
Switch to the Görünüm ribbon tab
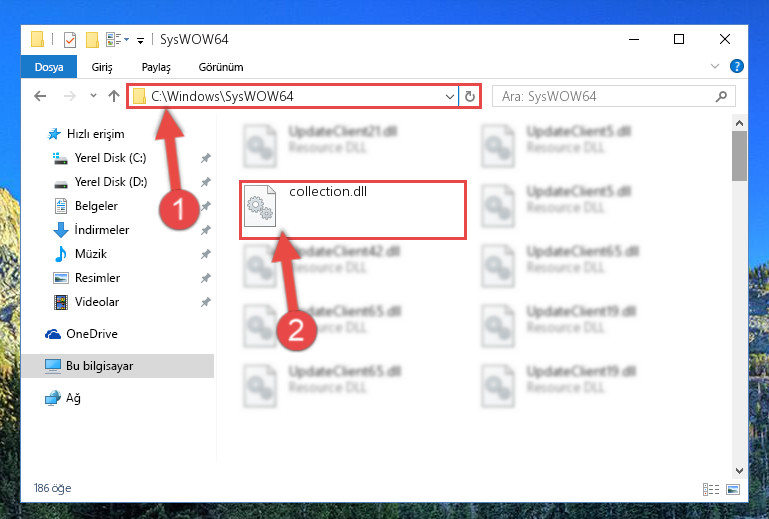point(221,67)
